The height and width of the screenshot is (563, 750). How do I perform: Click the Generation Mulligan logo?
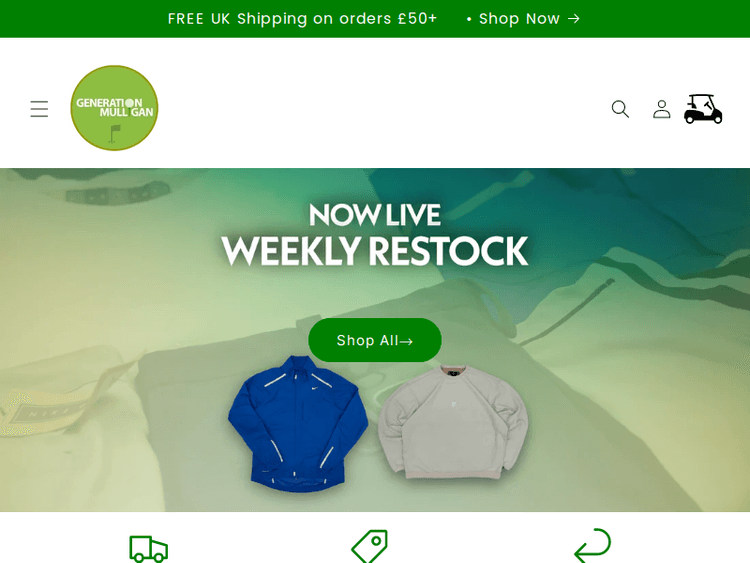tap(114, 108)
